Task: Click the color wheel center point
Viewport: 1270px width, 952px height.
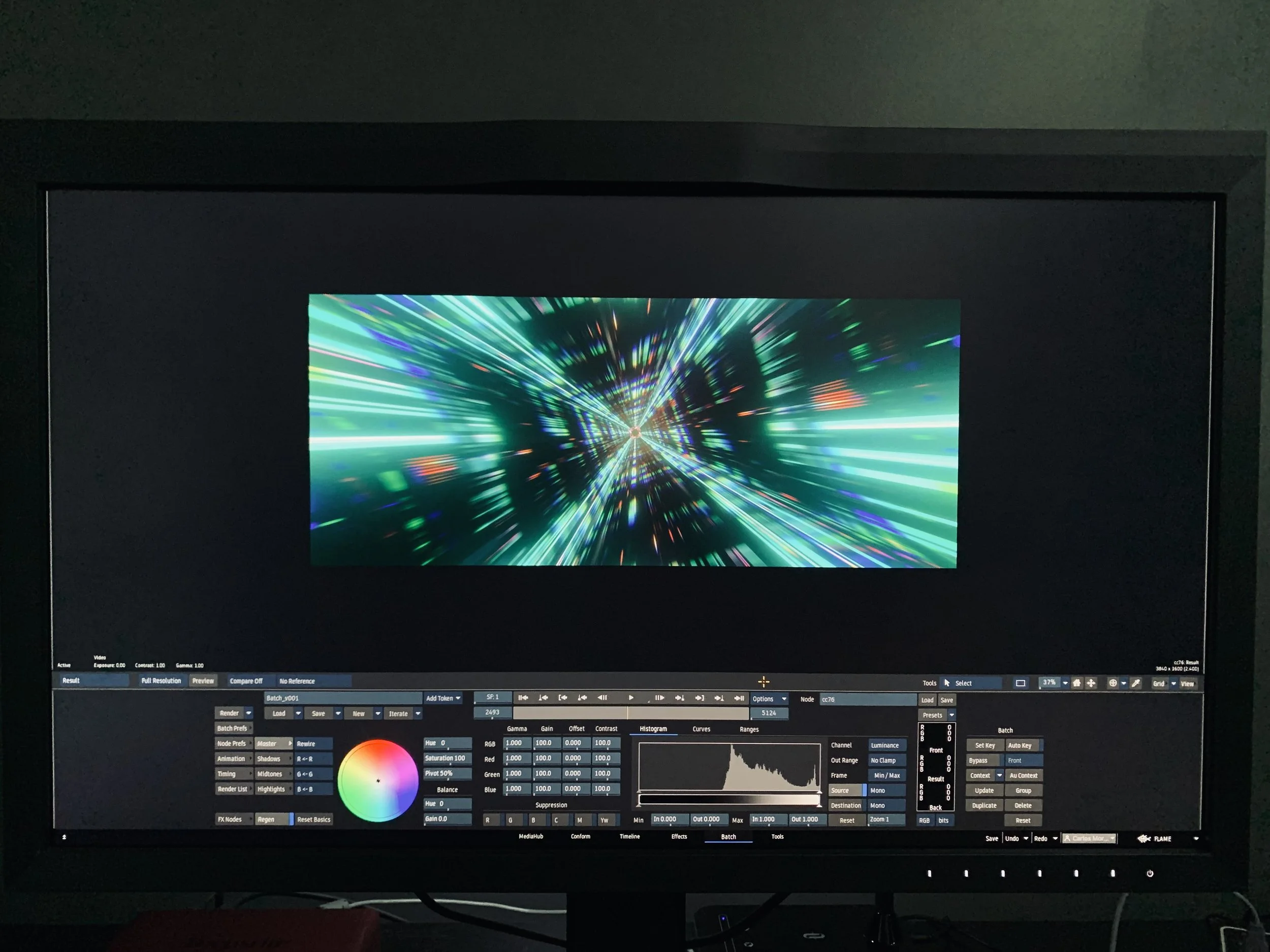Action: point(378,780)
